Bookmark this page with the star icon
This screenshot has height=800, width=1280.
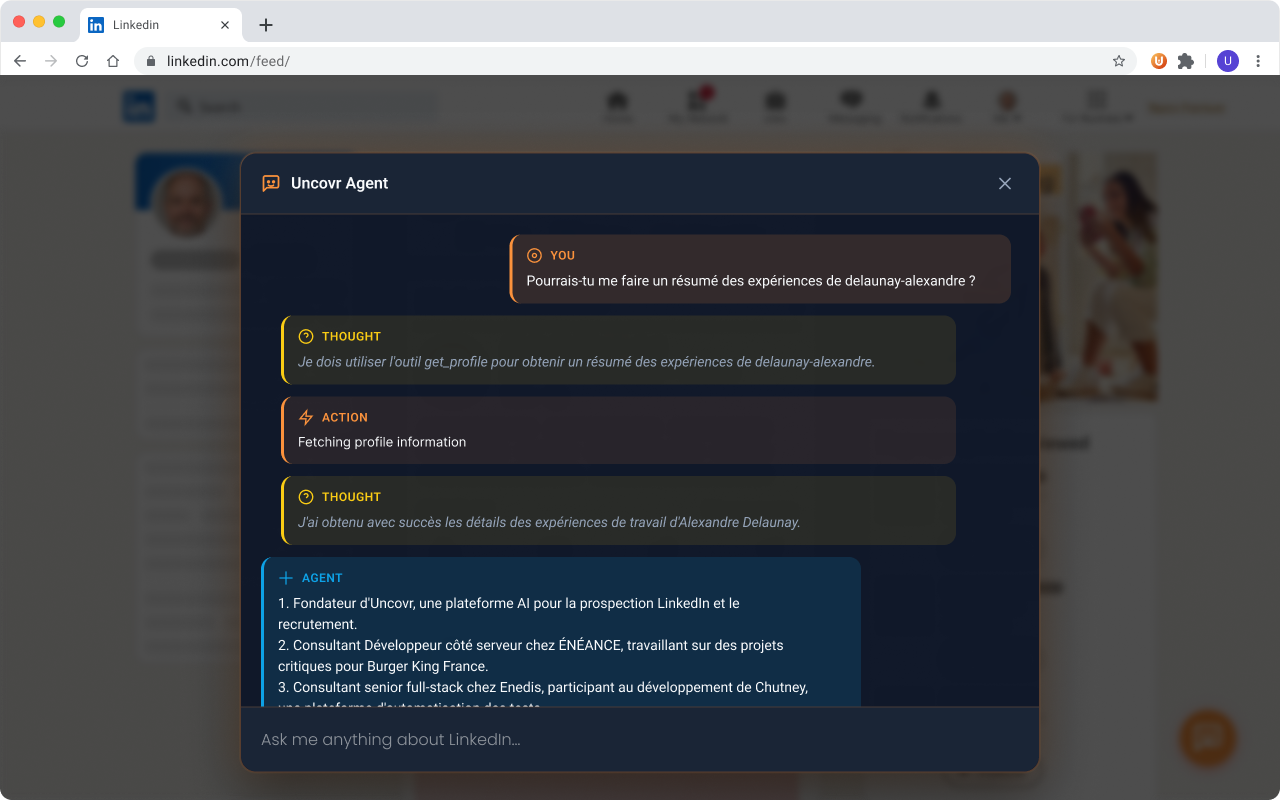pyautogui.click(x=1119, y=61)
